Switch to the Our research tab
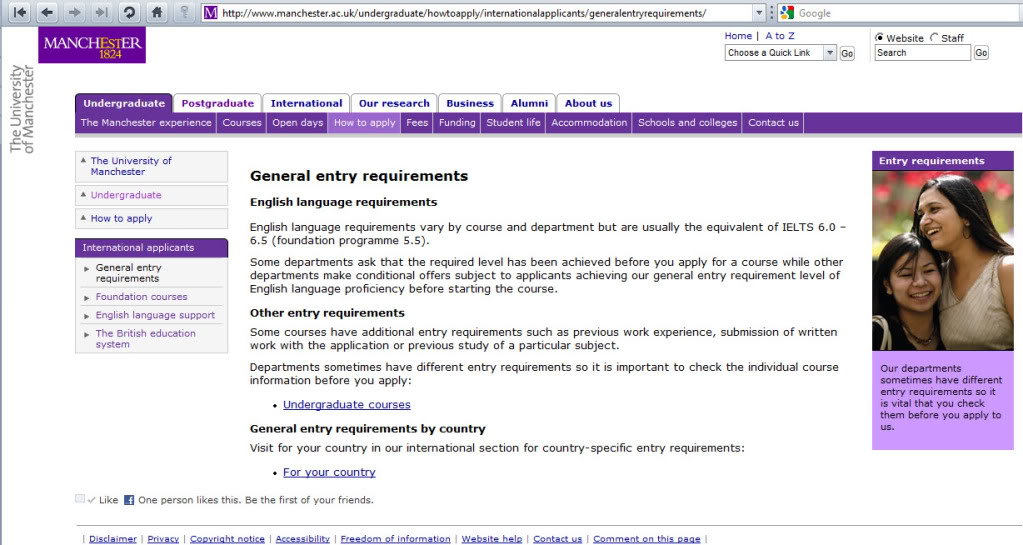The image size is (1023, 545). click(x=394, y=103)
